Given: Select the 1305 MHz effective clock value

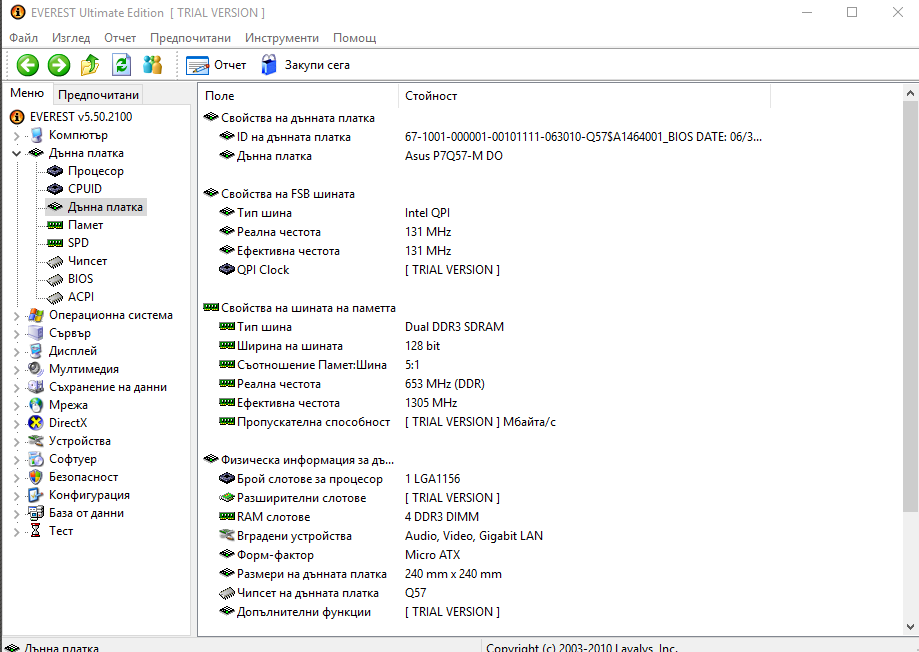Looking at the screenshot, I should (x=431, y=403).
